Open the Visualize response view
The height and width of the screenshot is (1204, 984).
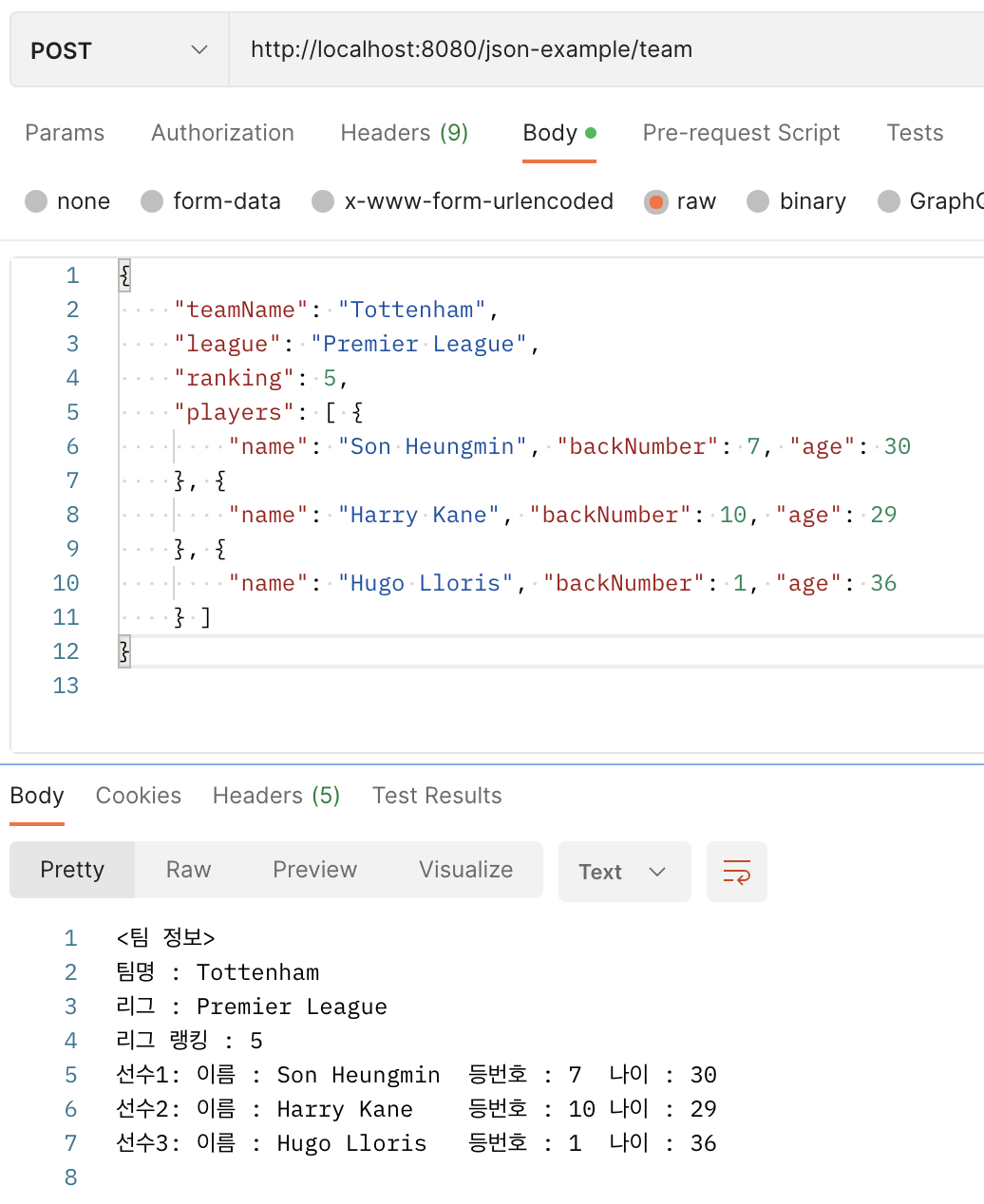click(464, 870)
